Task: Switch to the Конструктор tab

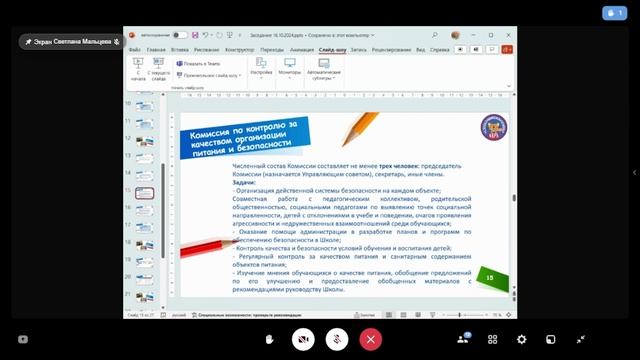Action: [x=240, y=50]
